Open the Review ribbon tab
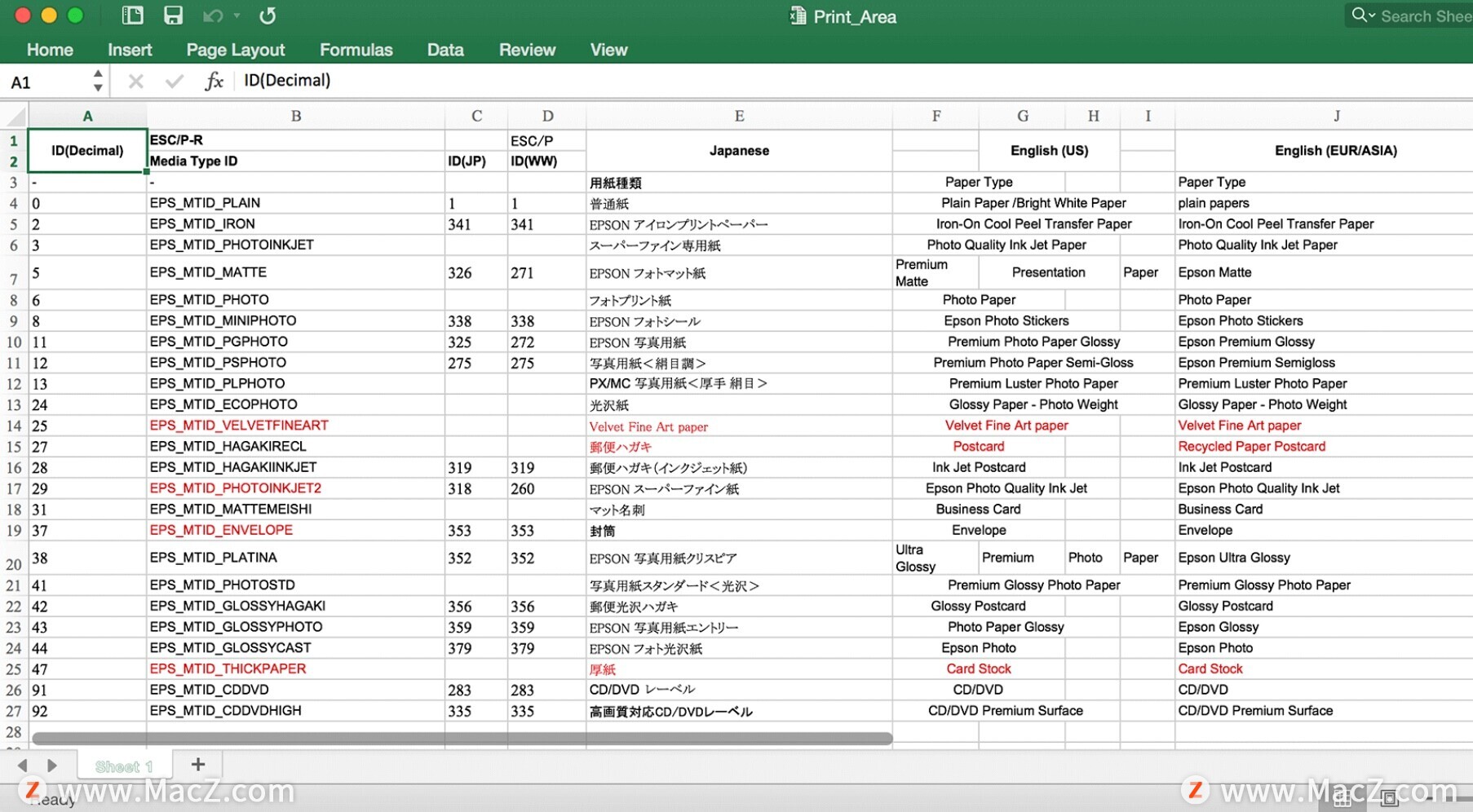 pos(527,50)
